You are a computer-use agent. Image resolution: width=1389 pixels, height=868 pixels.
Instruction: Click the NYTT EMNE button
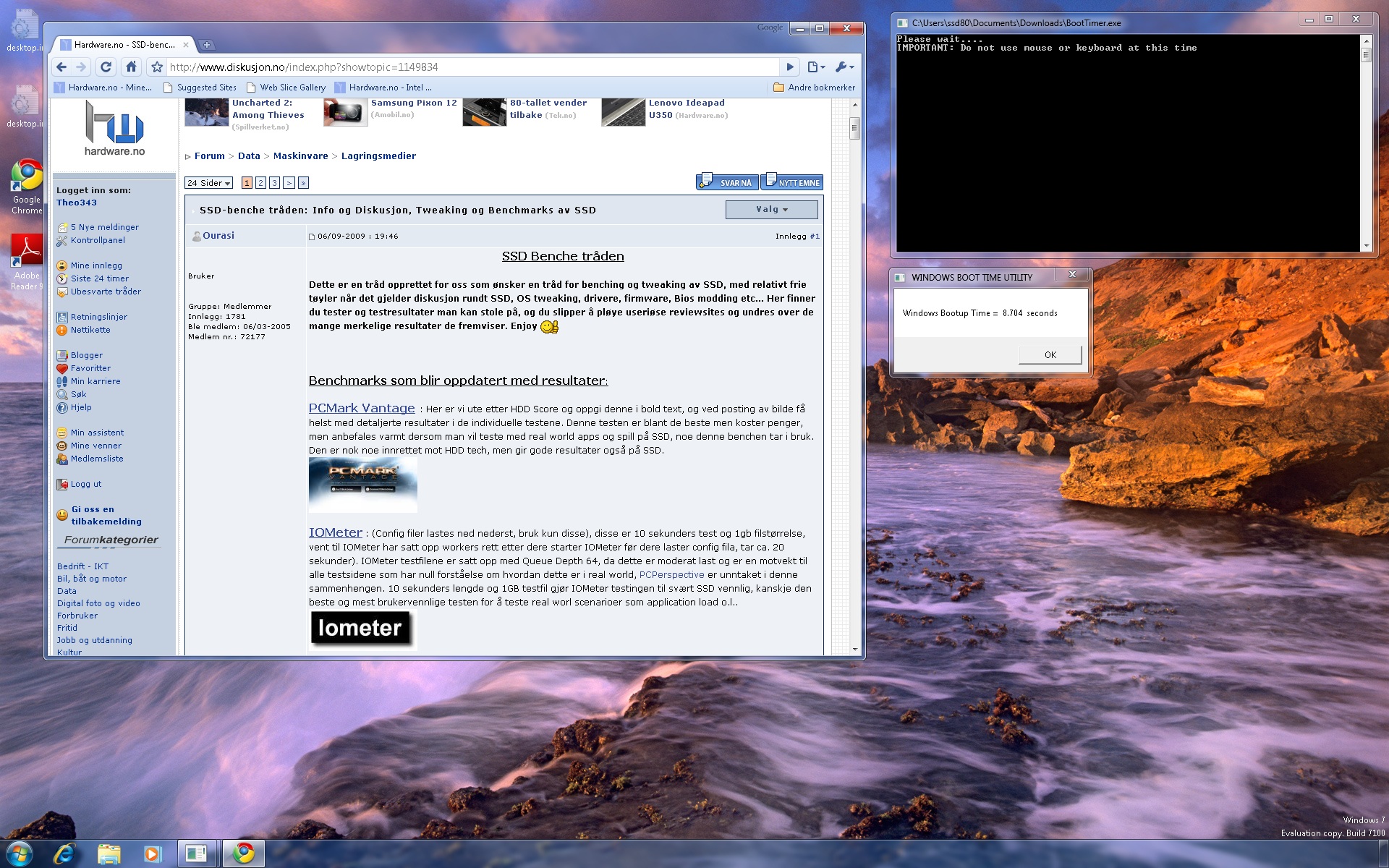[x=792, y=182]
